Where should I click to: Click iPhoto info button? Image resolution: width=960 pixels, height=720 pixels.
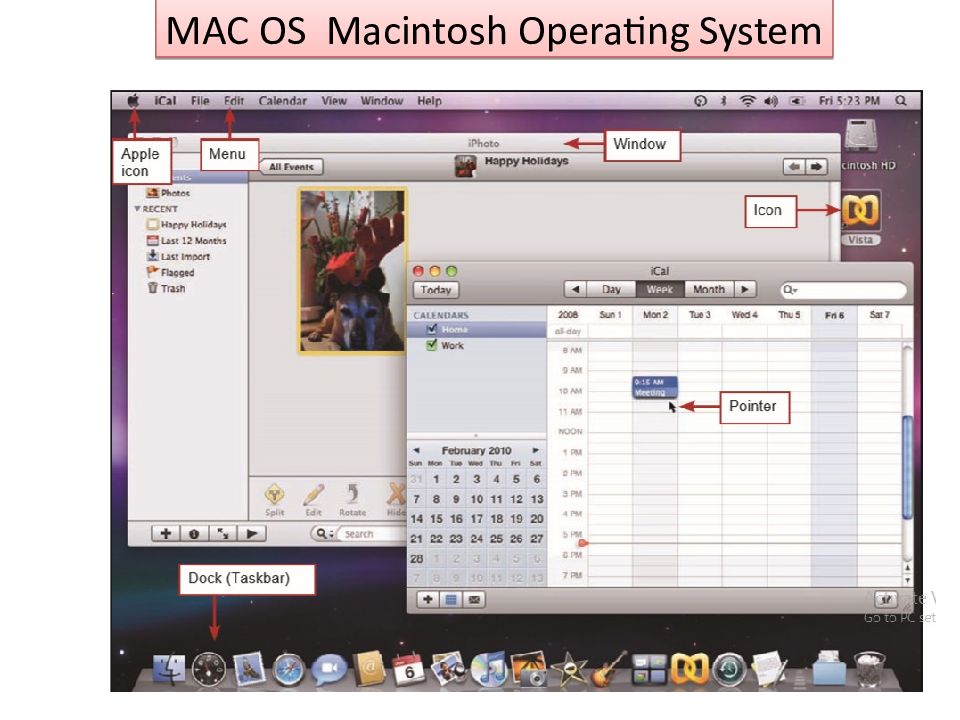[194, 533]
